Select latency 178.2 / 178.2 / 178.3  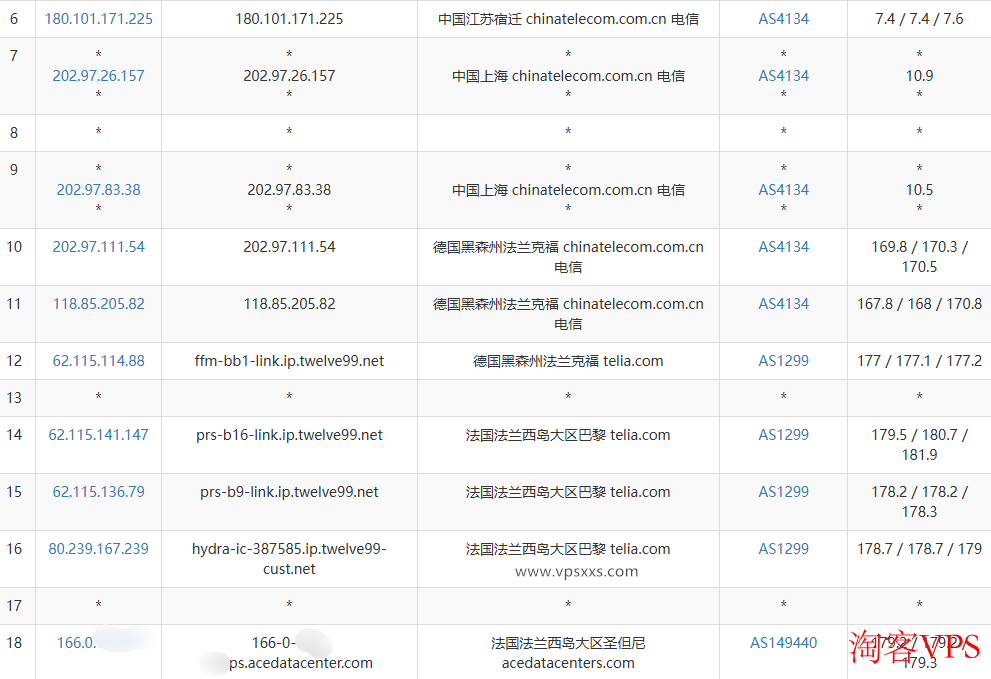tap(919, 502)
